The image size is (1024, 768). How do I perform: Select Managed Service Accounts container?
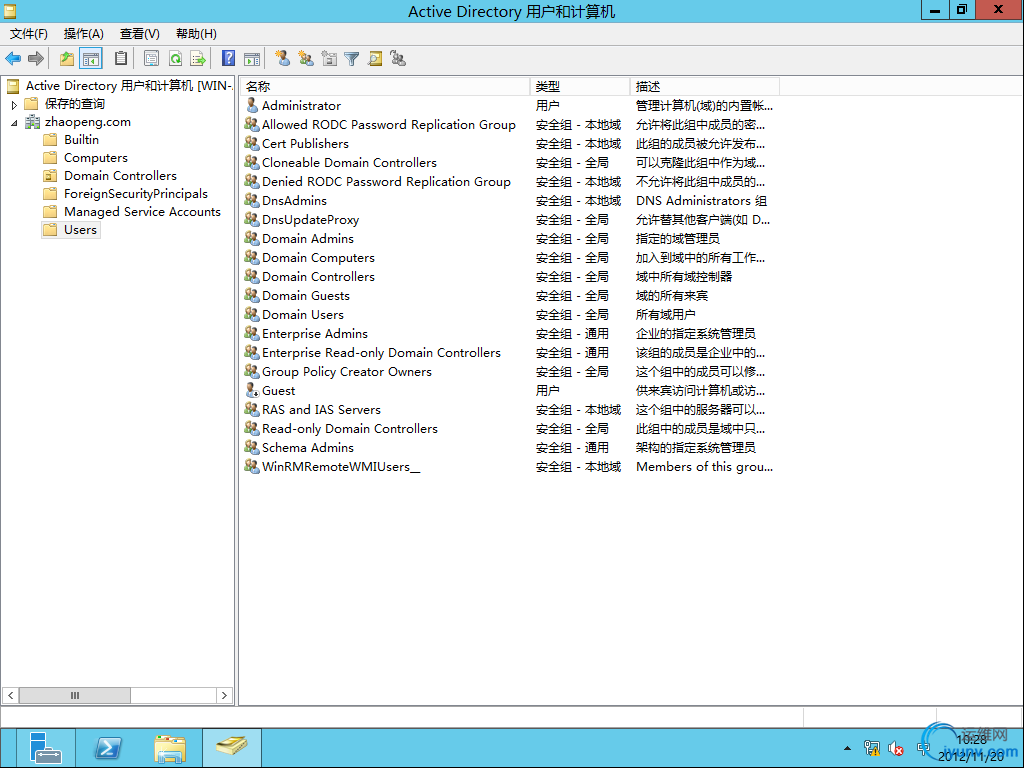click(142, 212)
